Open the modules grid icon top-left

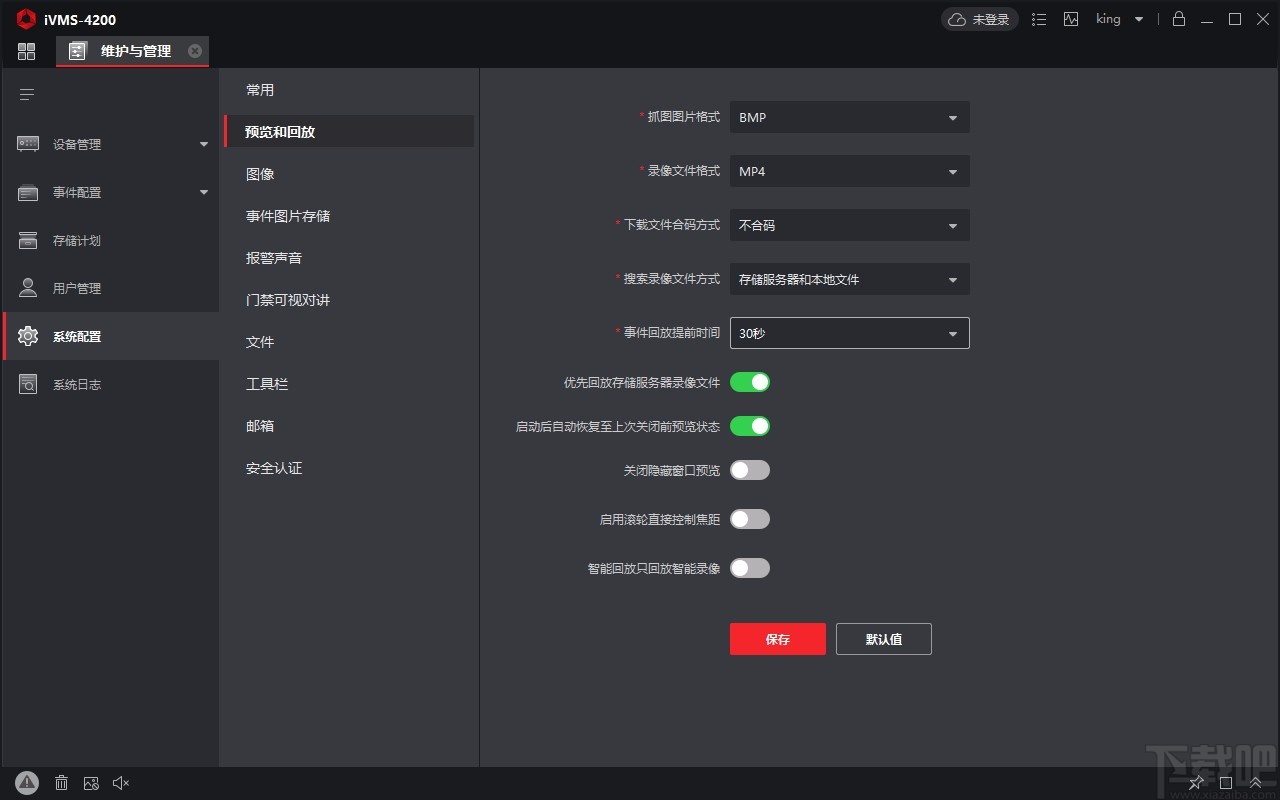27,51
